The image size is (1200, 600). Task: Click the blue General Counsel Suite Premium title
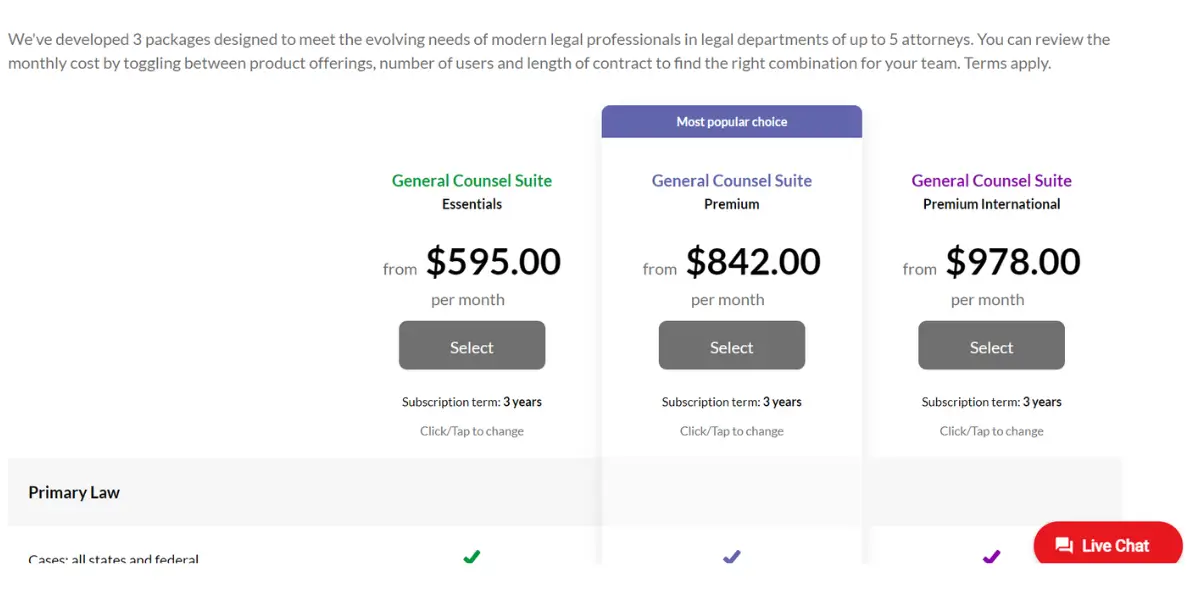pos(732,181)
